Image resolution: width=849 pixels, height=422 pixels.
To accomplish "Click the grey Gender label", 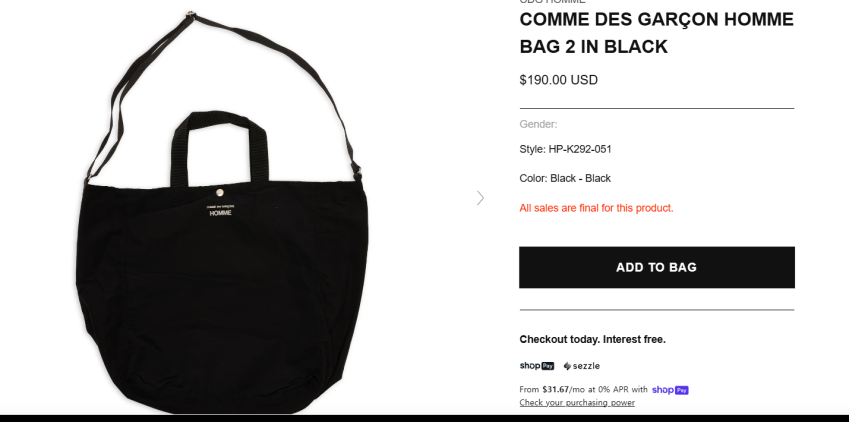I will [538, 124].
